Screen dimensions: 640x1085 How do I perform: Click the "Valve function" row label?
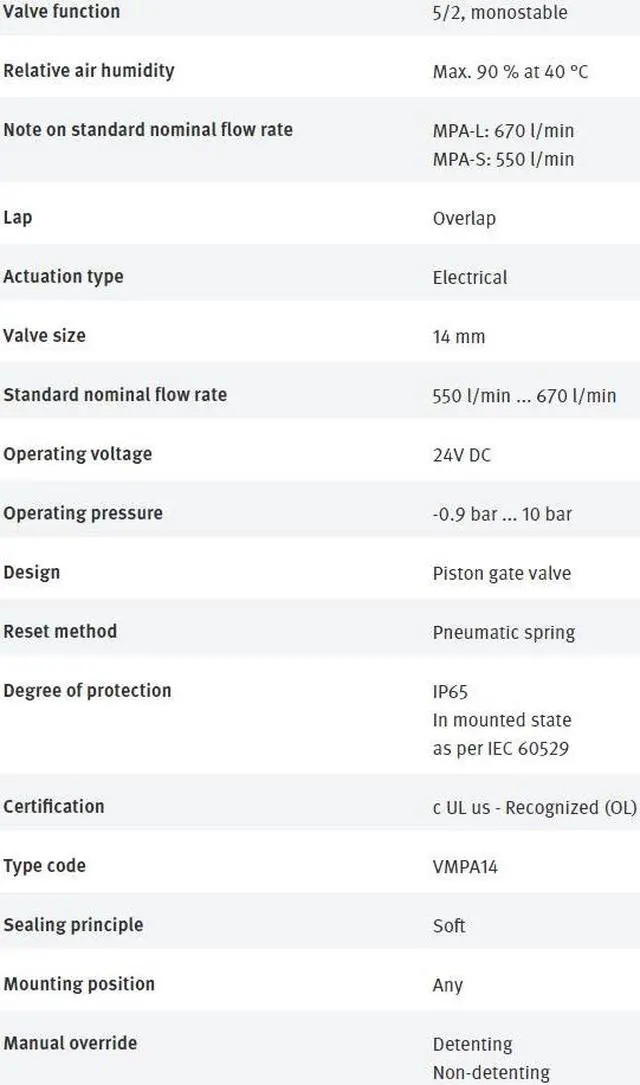point(61,12)
